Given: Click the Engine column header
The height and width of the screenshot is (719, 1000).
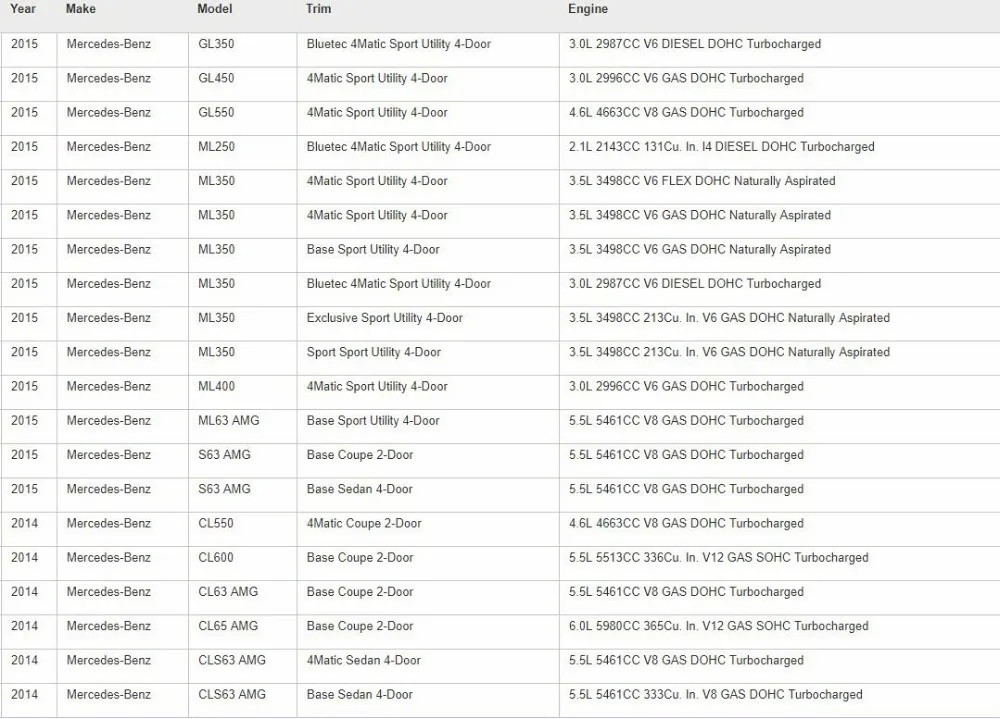Looking at the screenshot, I should click(588, 9).
